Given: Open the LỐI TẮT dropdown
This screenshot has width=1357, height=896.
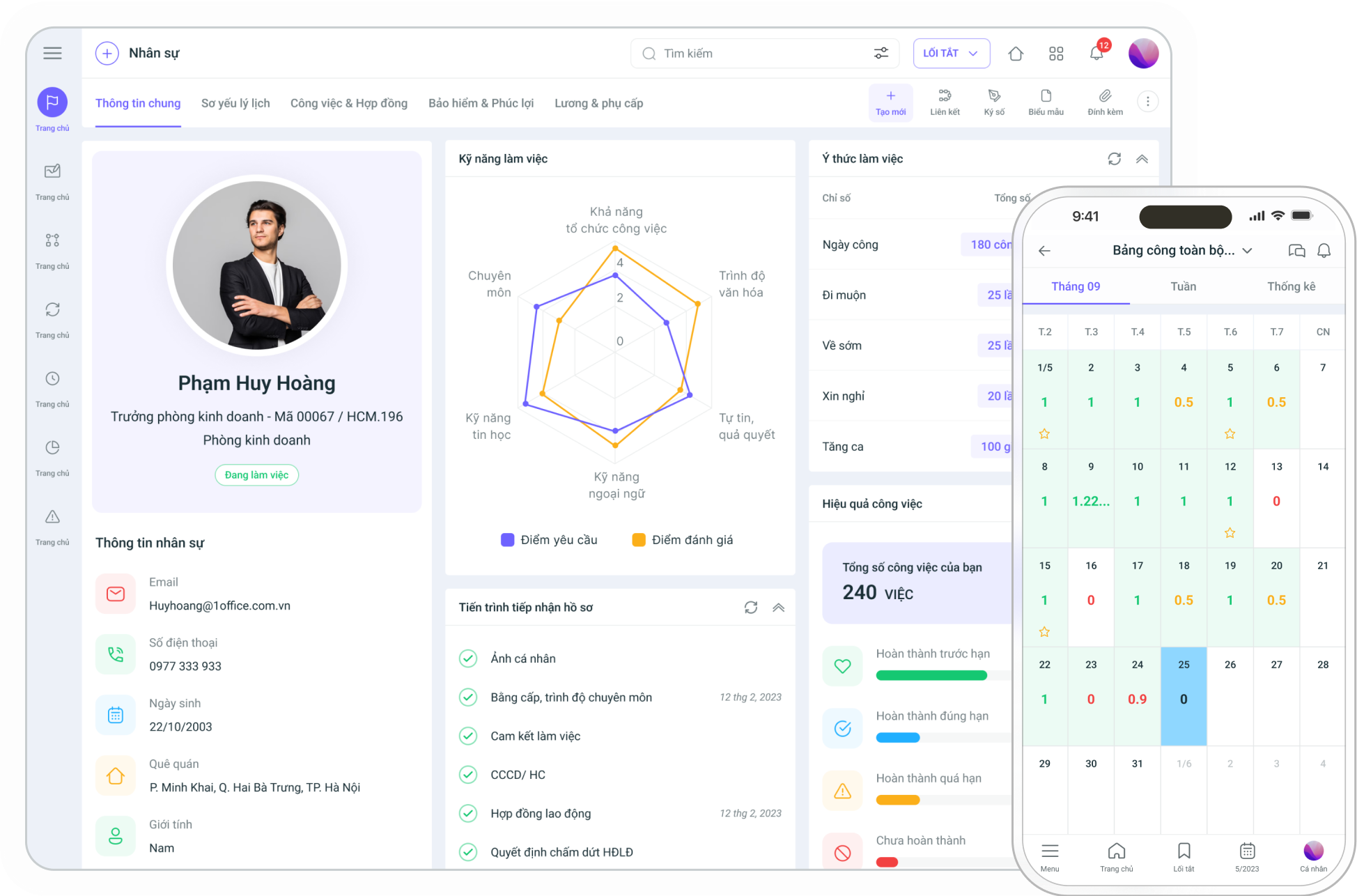Looking at the screenshot, I should 951,54.
